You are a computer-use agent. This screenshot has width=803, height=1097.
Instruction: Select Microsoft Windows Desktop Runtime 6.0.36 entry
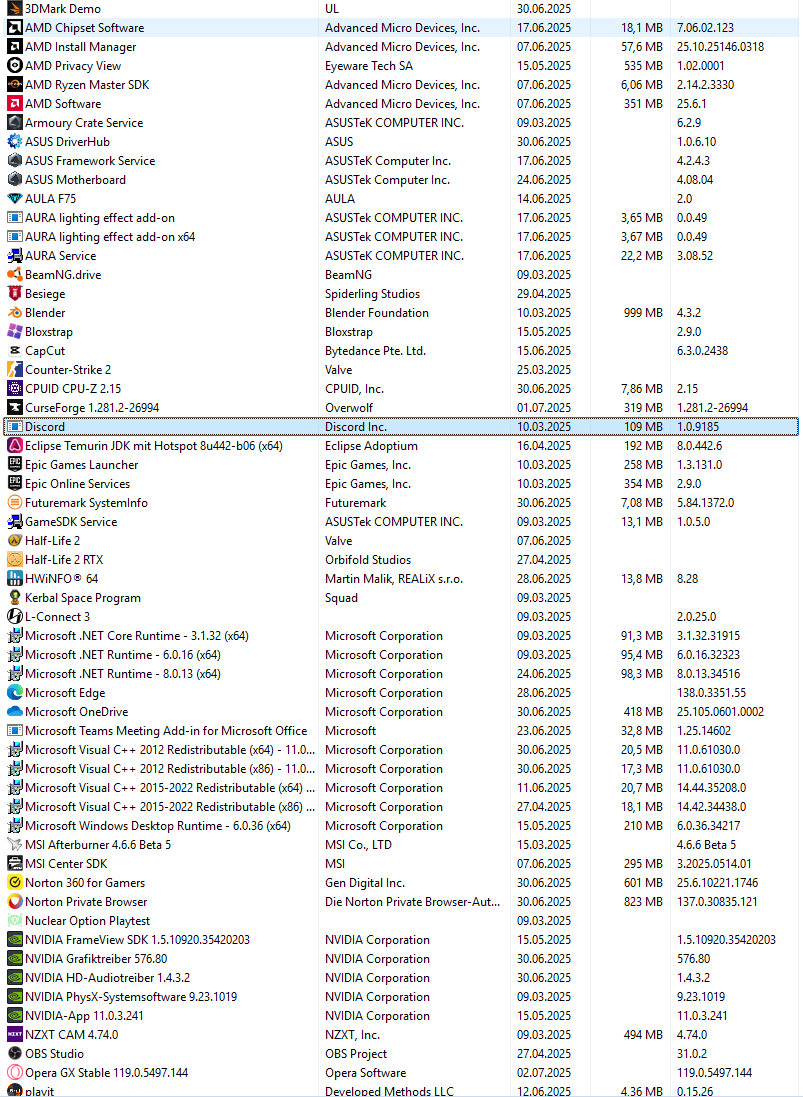tap(157, 826)
